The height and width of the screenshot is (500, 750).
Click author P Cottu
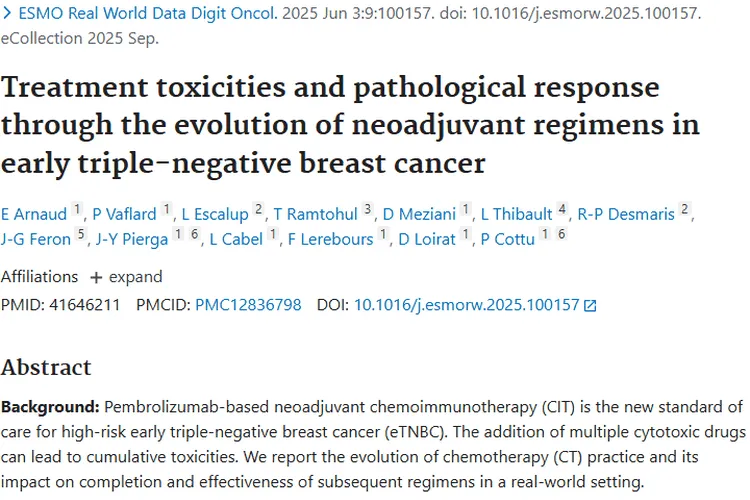coord(507,239)
